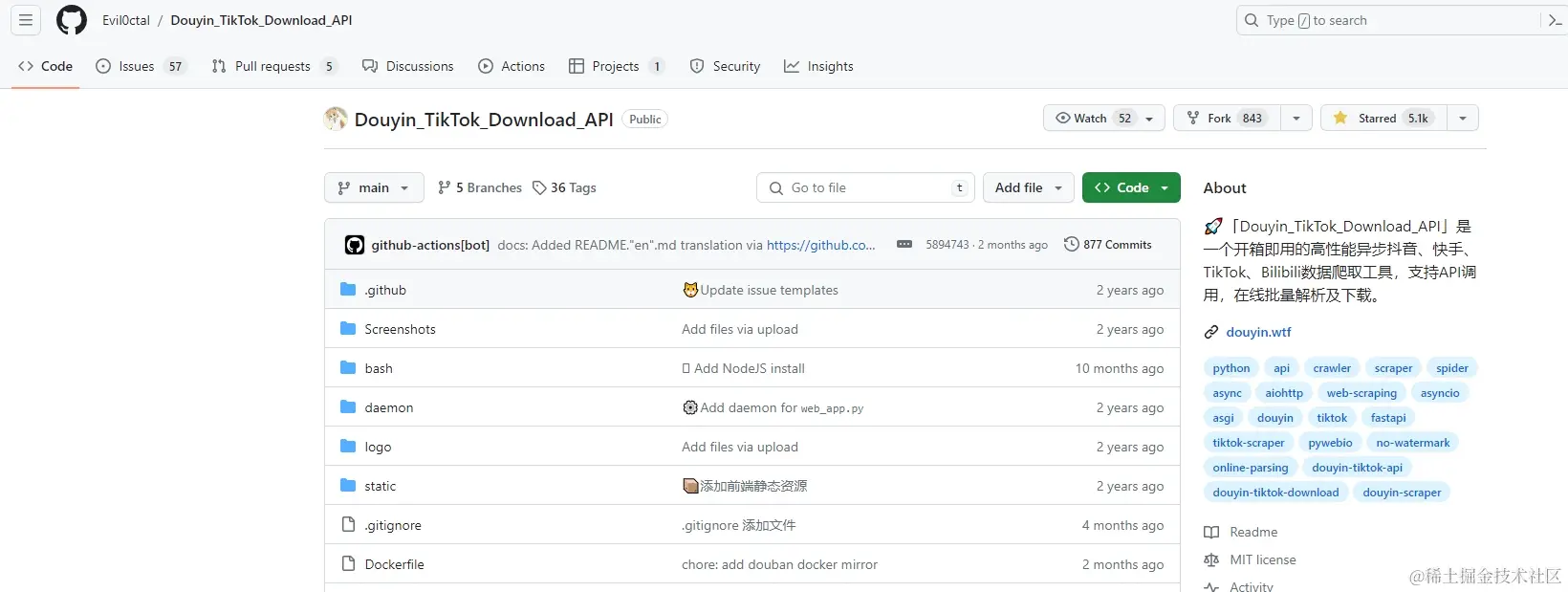Fork the repository with Fork button

click(x=1228, y=118)
